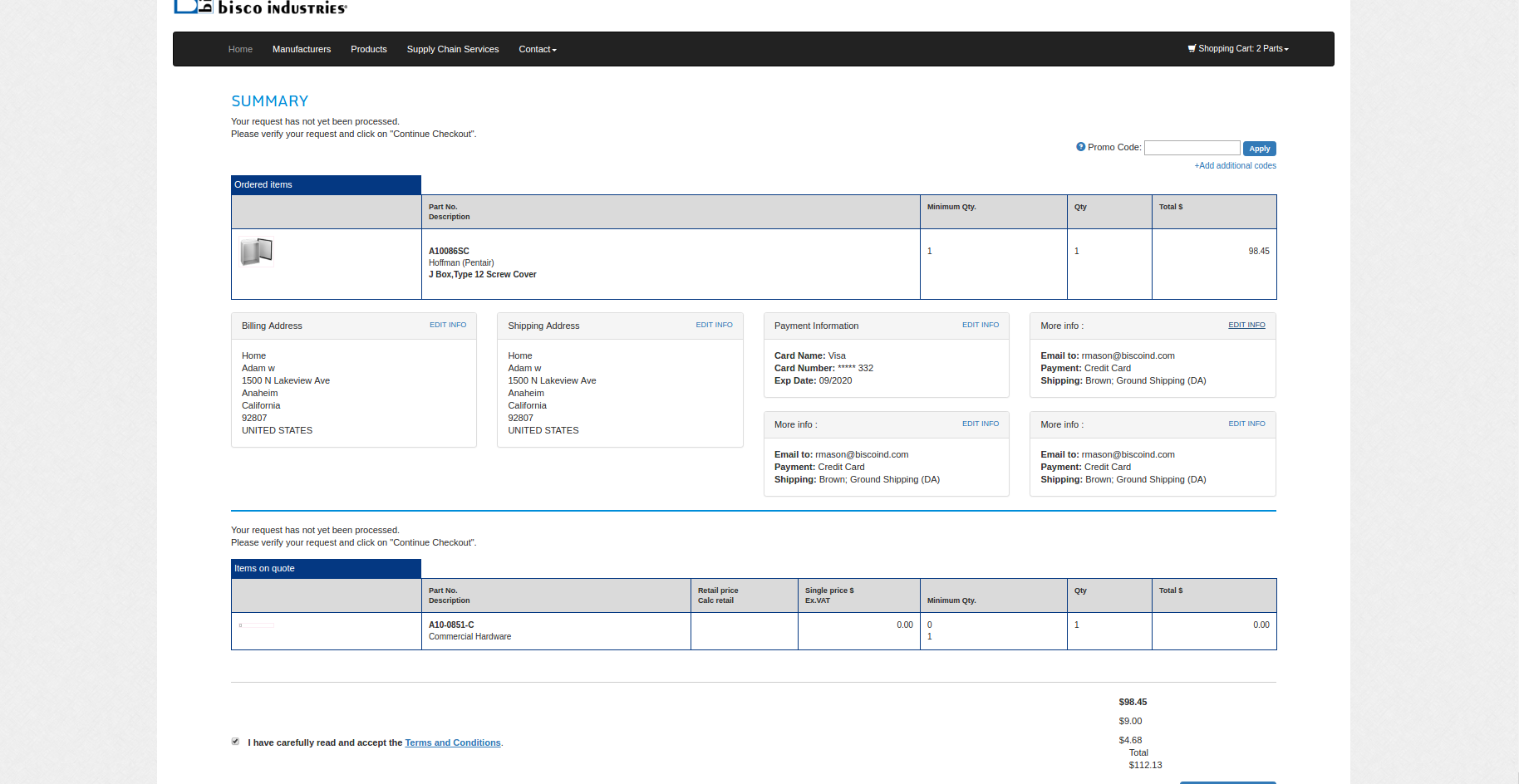Click the shopping cart icon
This screenshot has width=1519, height=784.
click(1192, 49)
